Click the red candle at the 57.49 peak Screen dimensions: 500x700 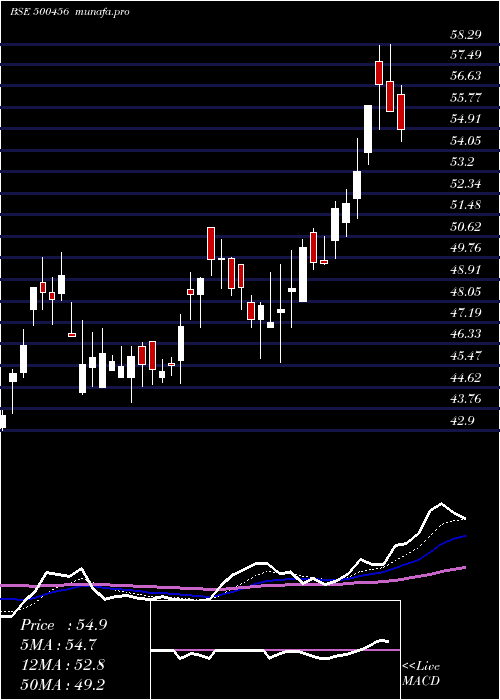379,73
